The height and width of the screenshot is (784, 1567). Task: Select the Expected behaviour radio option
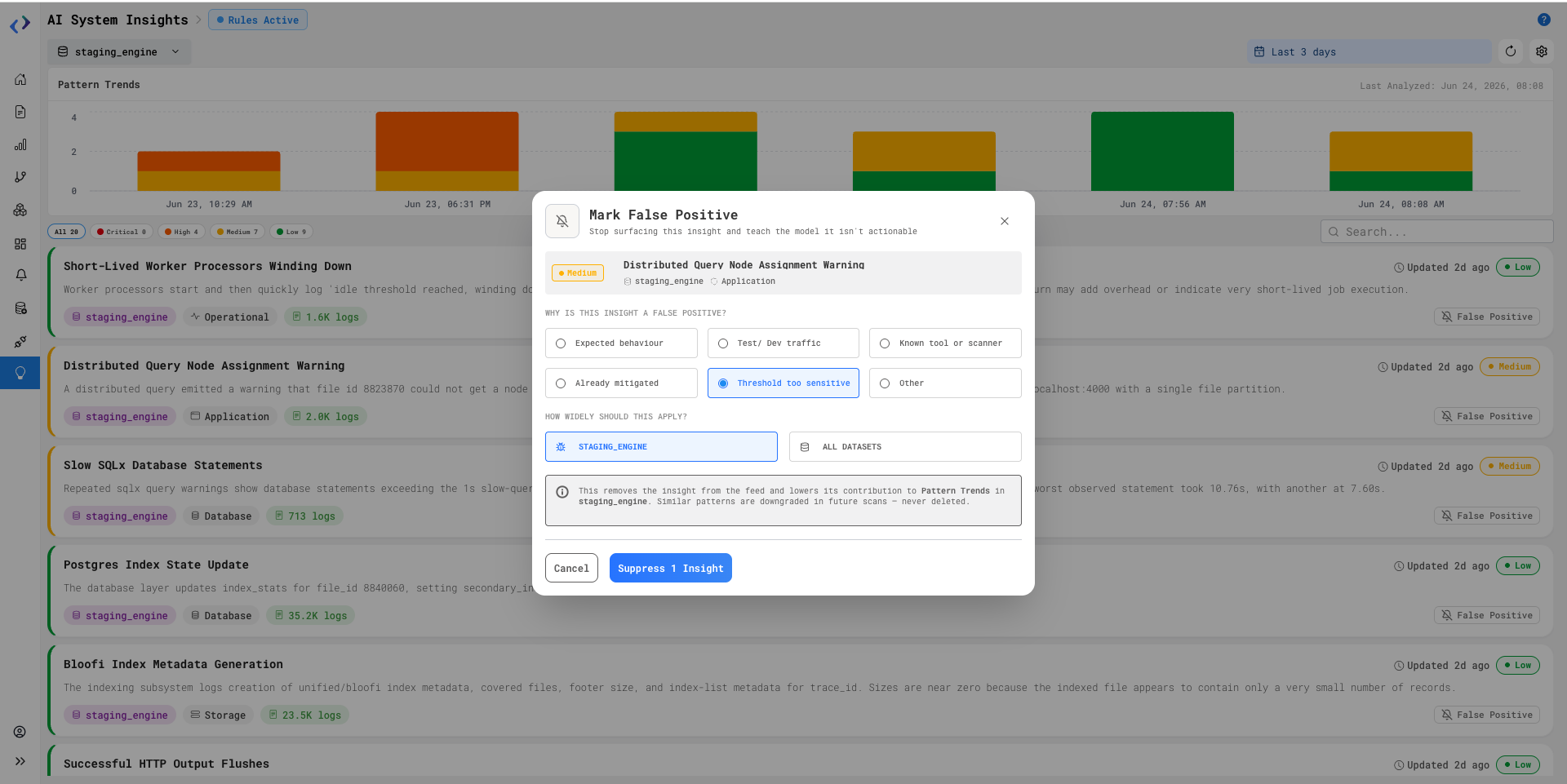[621, 343]
